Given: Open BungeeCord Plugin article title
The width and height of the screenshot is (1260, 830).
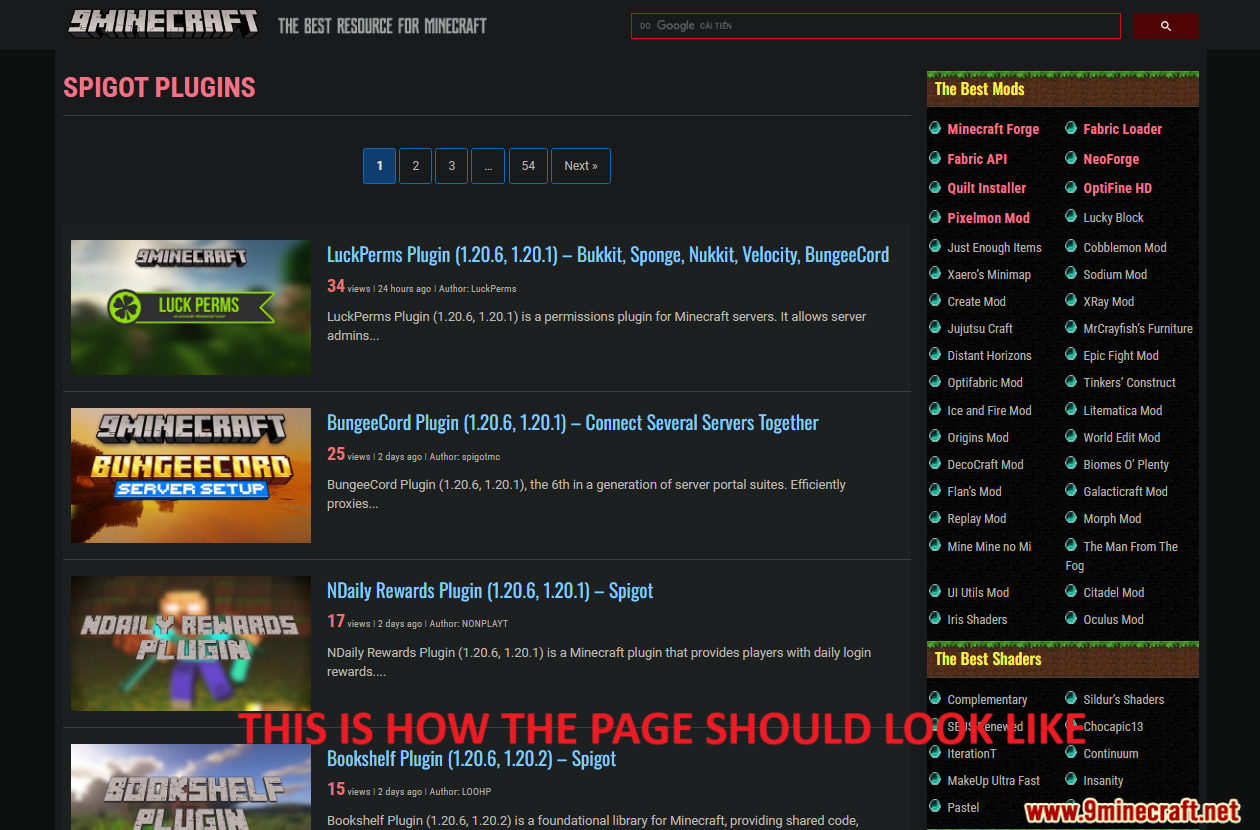Looking at the screenshot, I should click(x=573, y=422).
